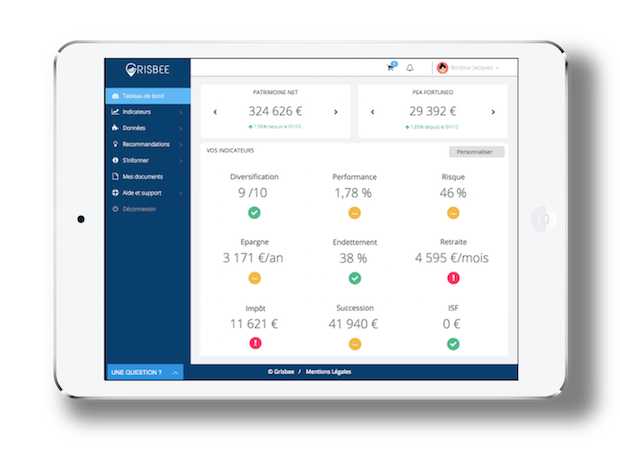Expand the Une Question panel
This screenshot has height=451, width=620.
[x=146, y=372]
